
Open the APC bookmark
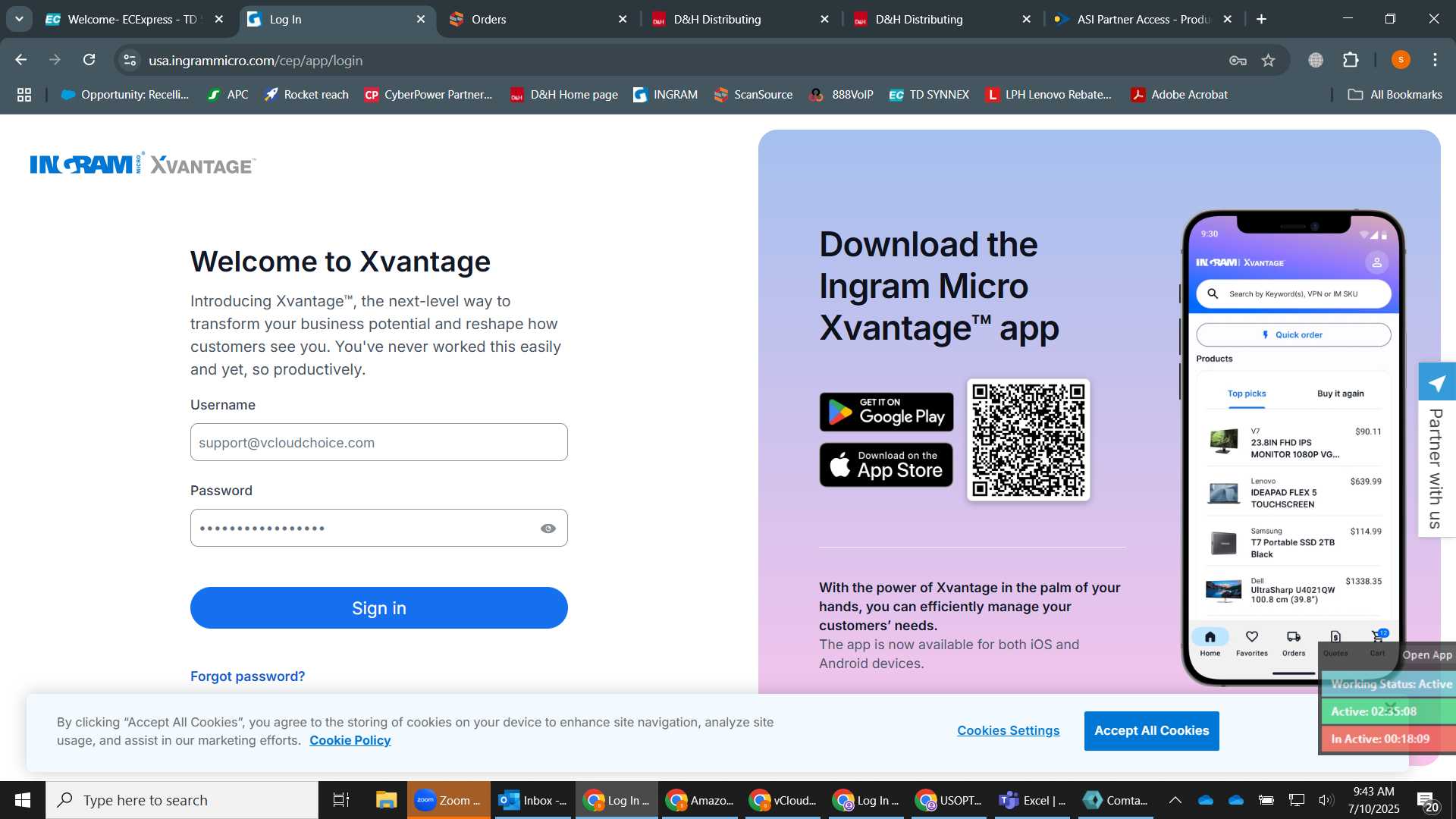pos(227,95)
